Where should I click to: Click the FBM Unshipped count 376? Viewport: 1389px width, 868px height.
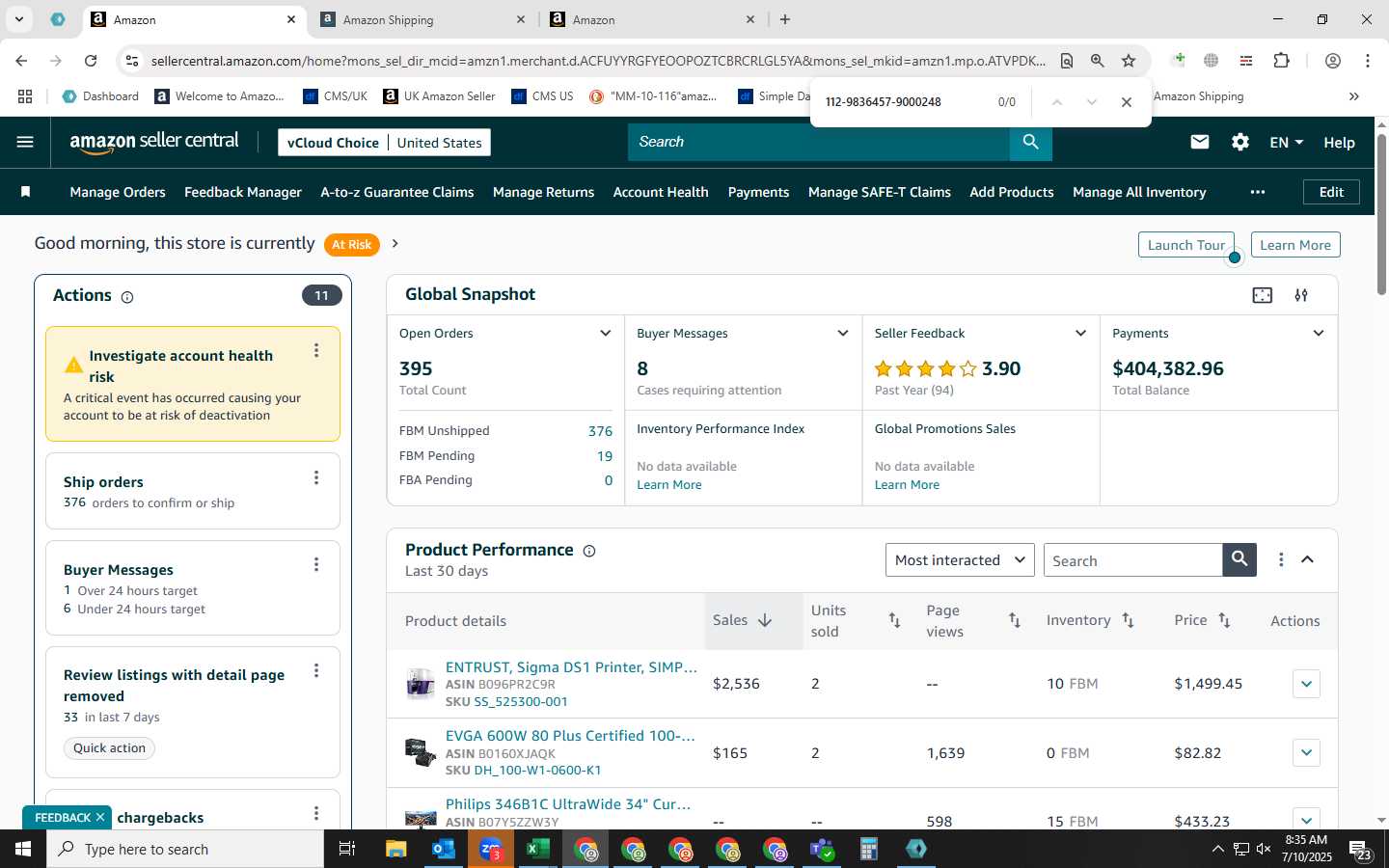click(600, 431)
